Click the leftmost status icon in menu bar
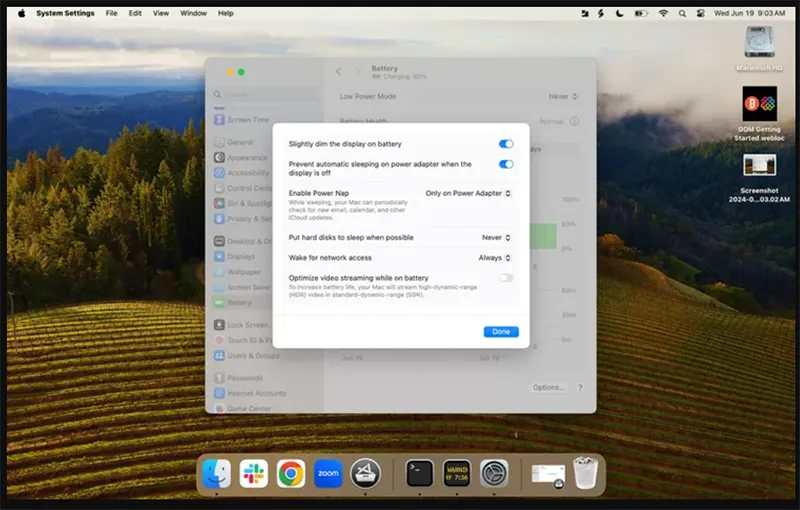Viewport: 800px width, 510px height. point(585,13)
